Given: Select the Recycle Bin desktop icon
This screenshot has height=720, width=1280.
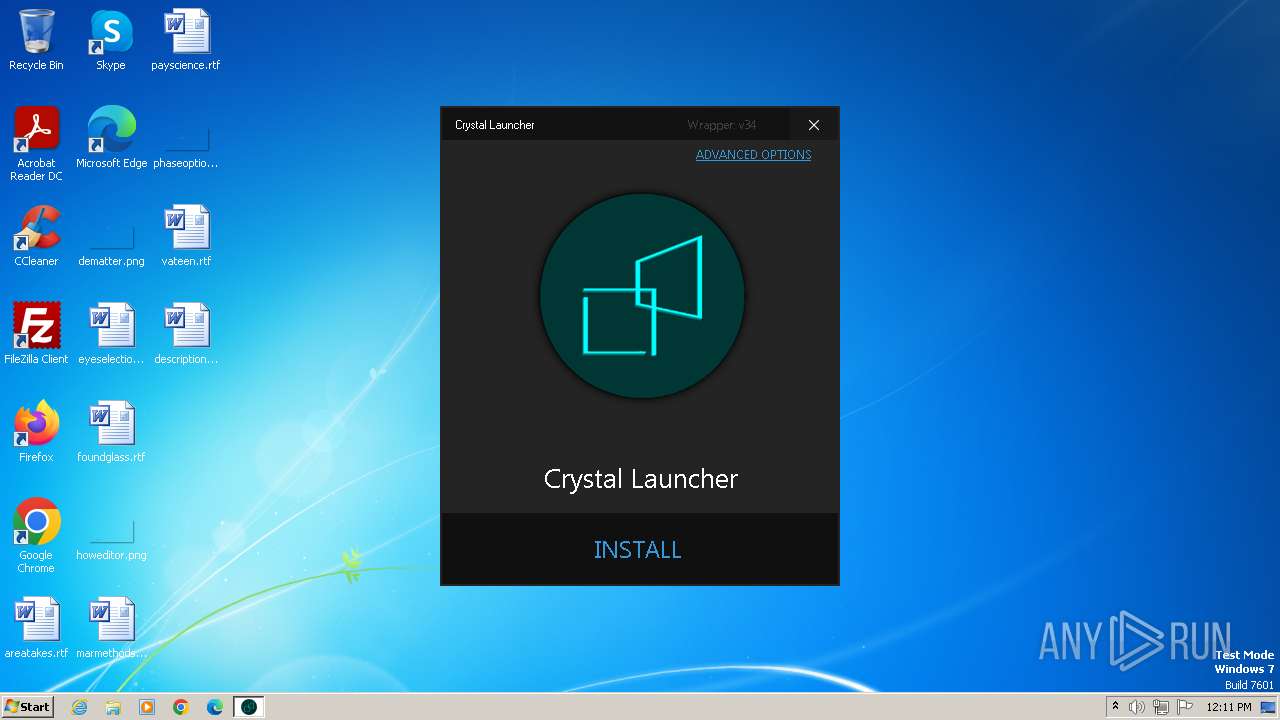Looking at the screenshot, I should (x=36, y=40).
